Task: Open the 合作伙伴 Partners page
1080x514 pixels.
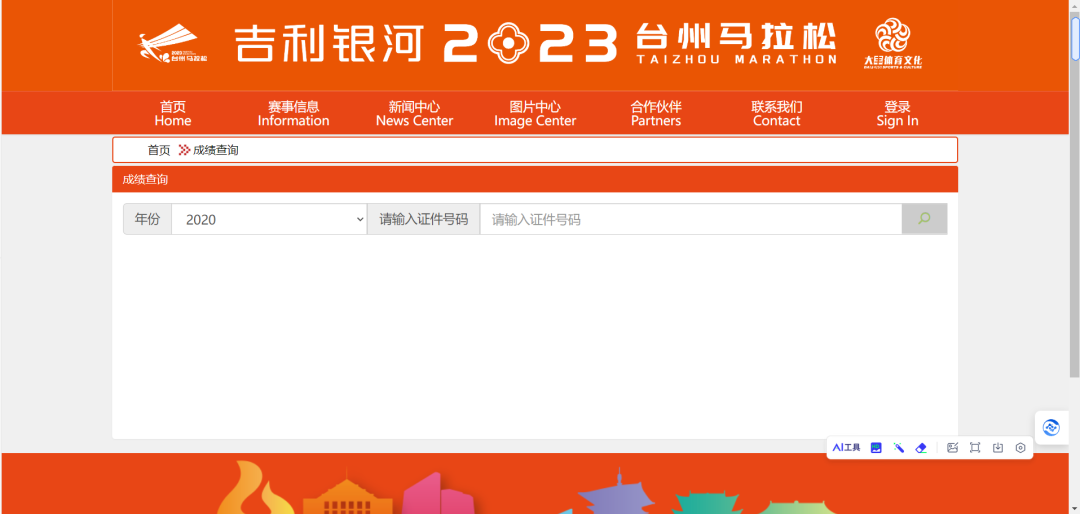Action: click(x=656, y=113)
